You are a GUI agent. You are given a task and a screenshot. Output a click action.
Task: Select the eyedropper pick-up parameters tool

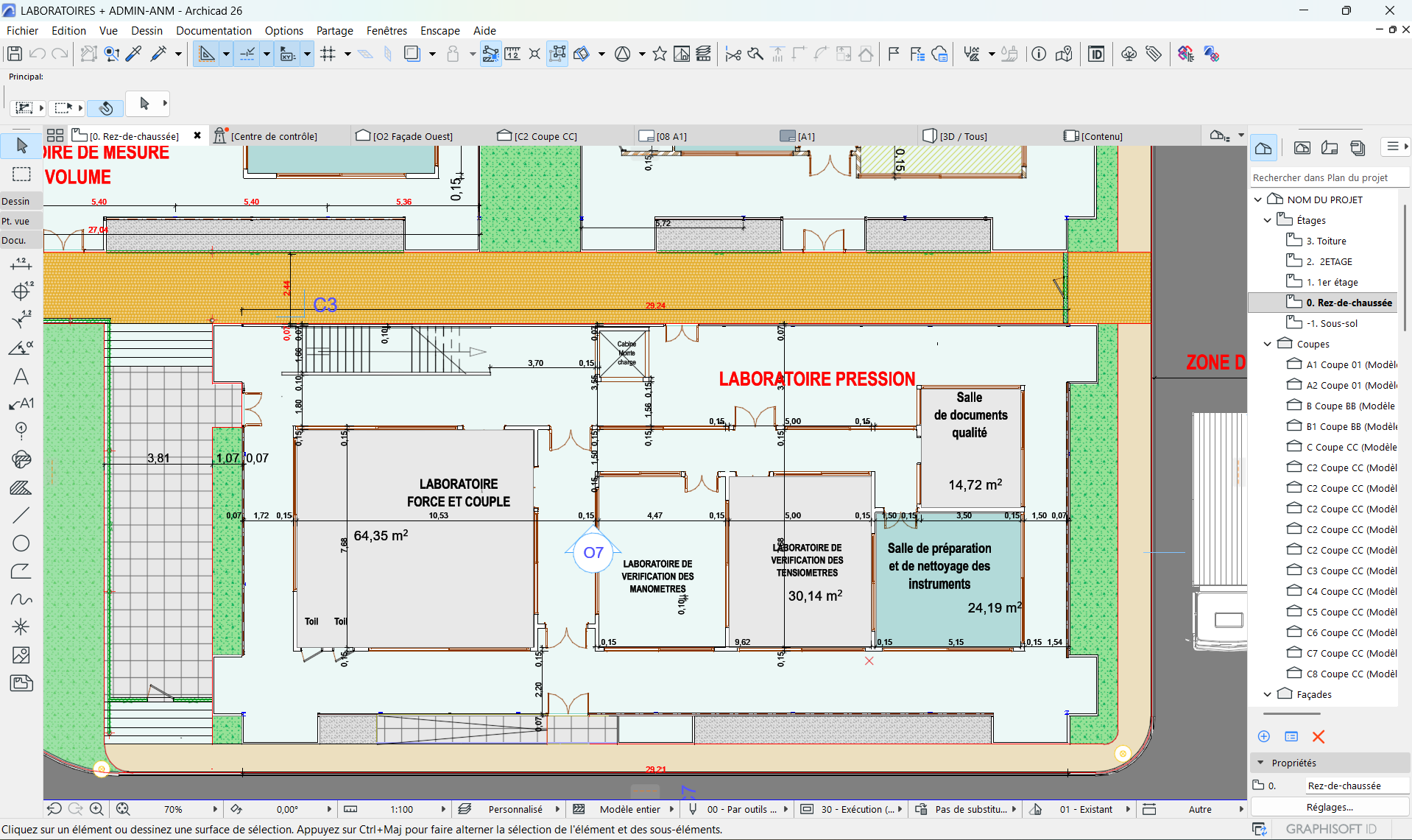[134, 54]
